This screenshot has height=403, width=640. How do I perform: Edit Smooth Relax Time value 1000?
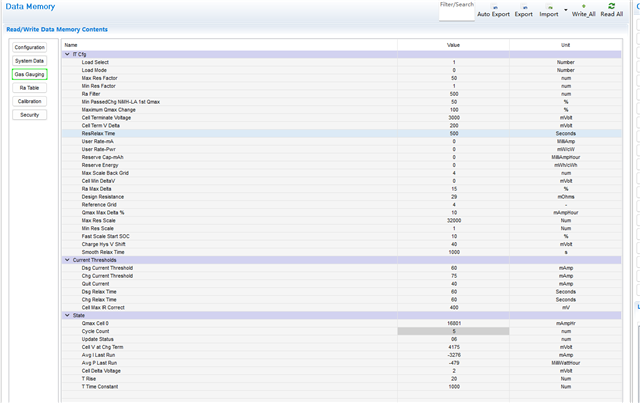click(453, 252)
